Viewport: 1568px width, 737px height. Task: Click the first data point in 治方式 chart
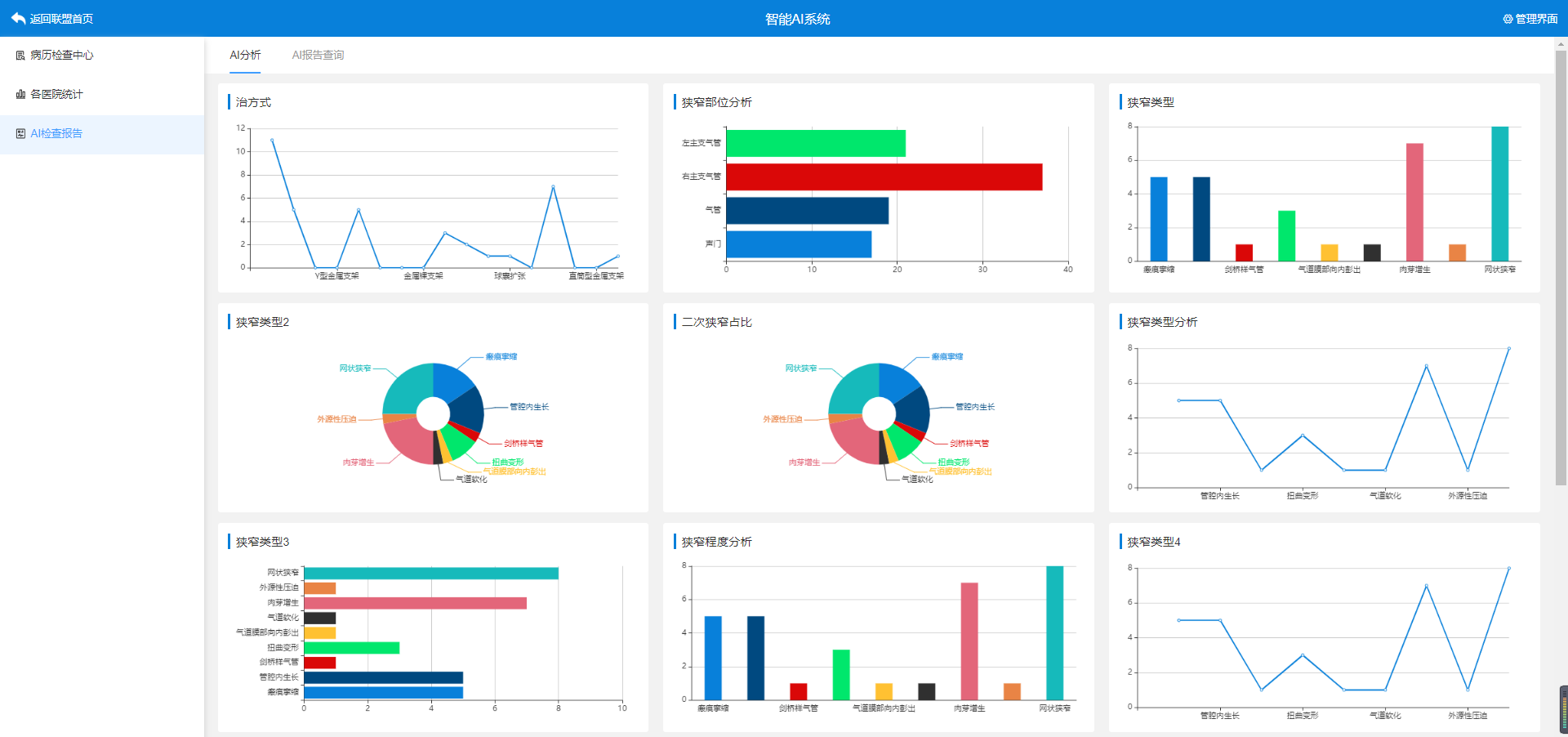click(x=272, y=141)
